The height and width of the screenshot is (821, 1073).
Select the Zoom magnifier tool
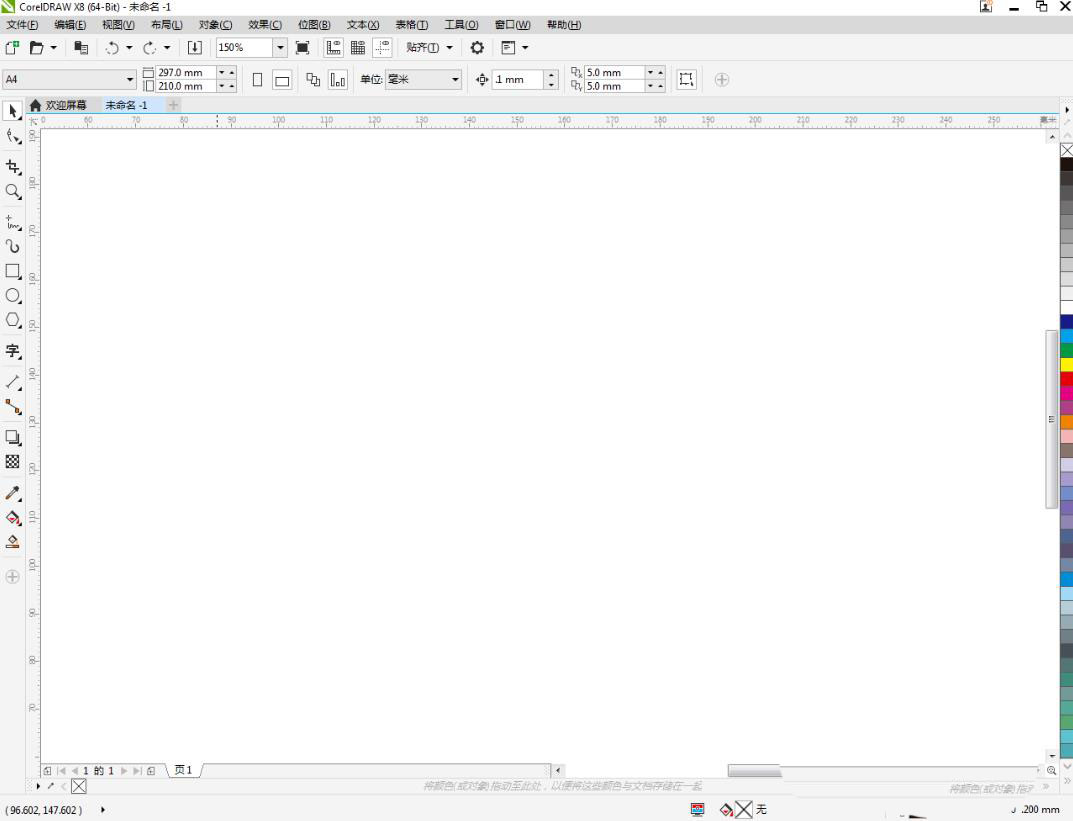[x=13, y=191]
